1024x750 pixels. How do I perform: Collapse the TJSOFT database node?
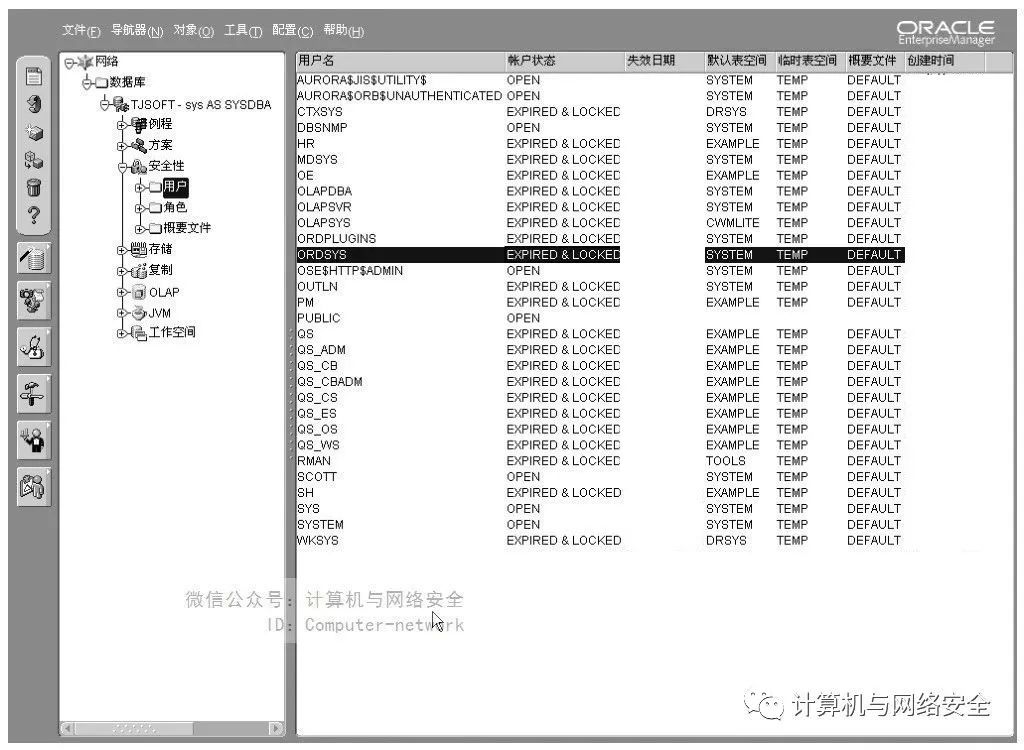[104, 104]
